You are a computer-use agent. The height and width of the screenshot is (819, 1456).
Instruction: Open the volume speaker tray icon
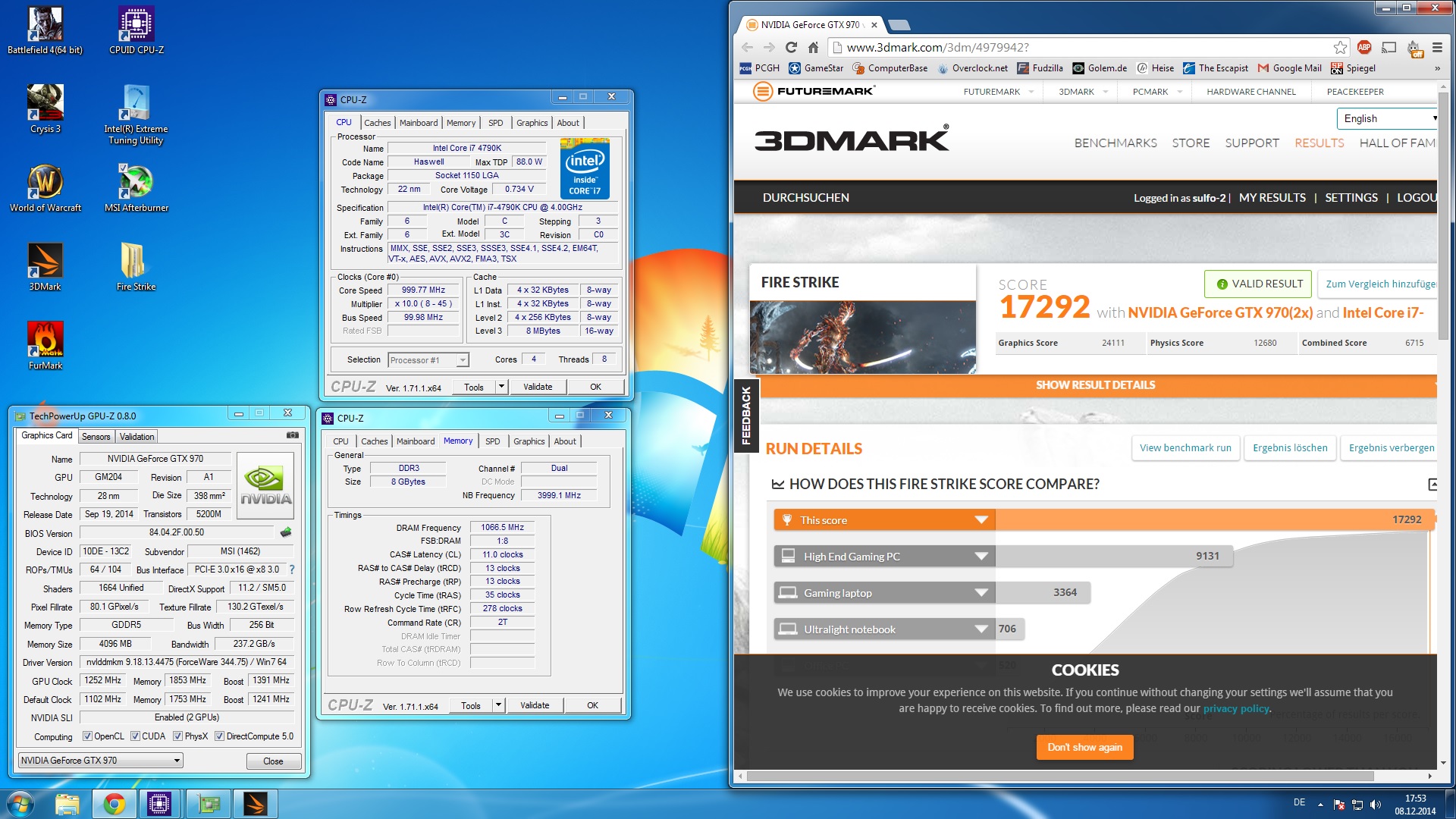[x=1376, y=805]
